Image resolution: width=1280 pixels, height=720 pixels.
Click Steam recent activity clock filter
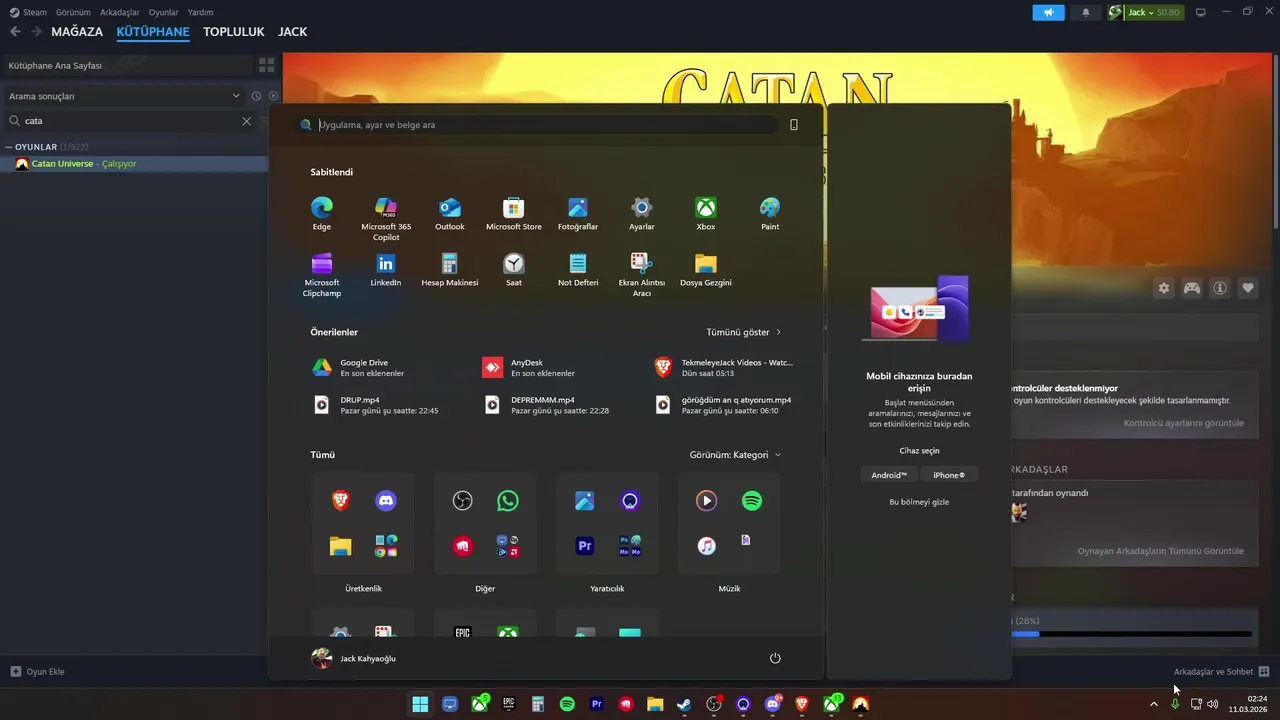(x=256, y=96)
